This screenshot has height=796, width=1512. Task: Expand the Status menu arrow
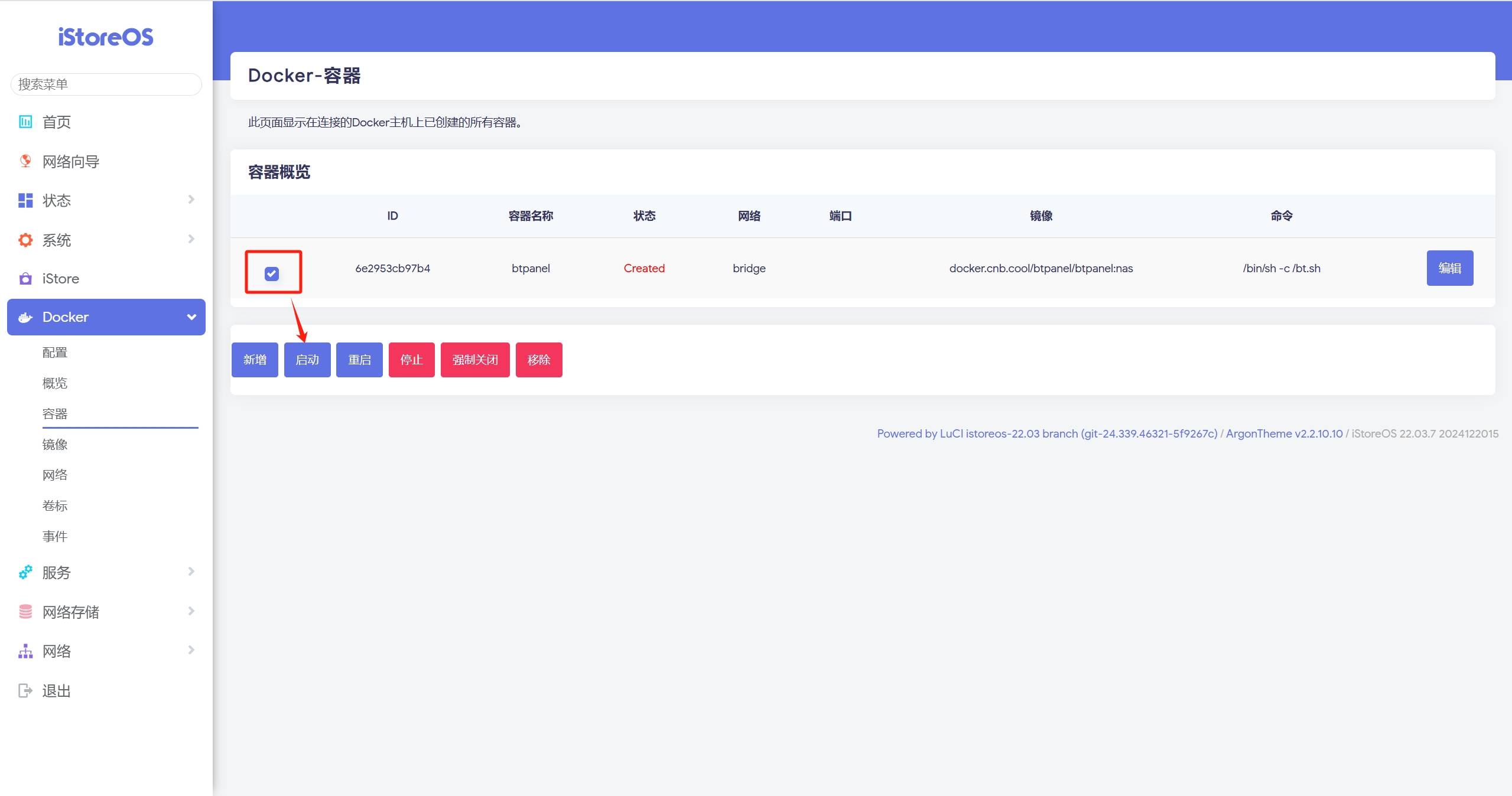click(x=191, y=200)
